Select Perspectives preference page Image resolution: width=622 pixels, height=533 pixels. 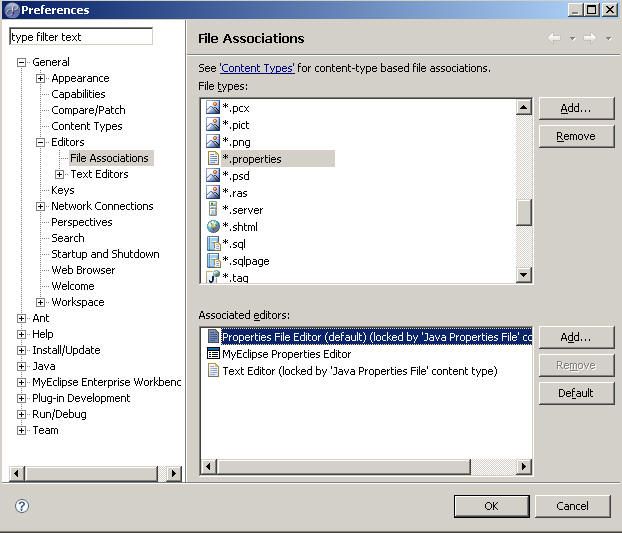coord(81,222)
